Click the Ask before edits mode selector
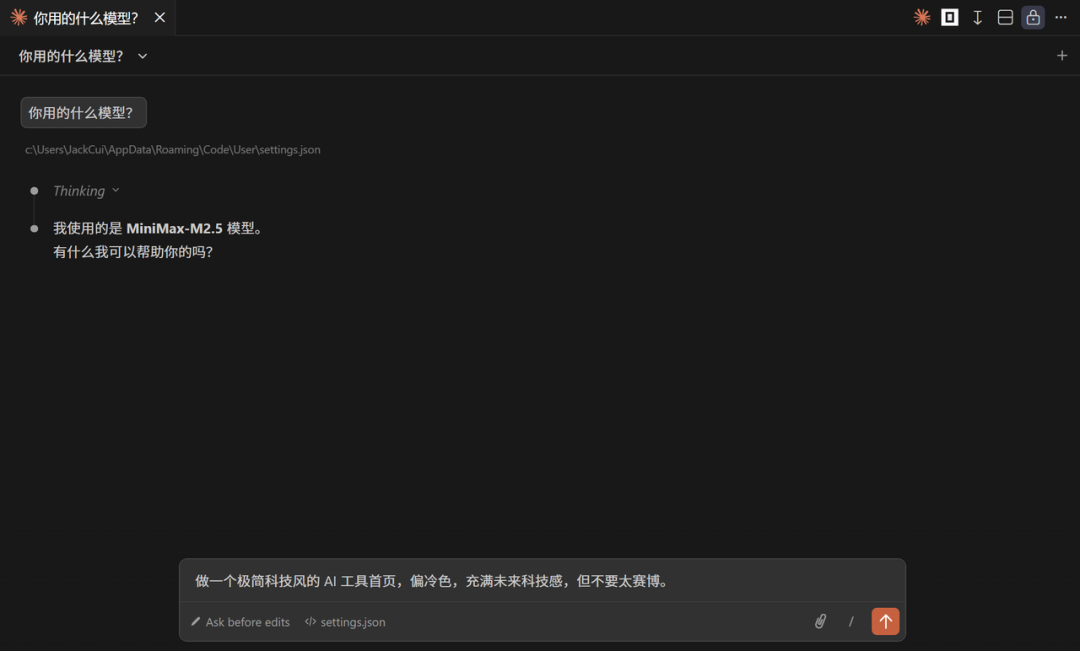Image resolution: width=1080 pixels, height=651 pixels. click(247, 621)
